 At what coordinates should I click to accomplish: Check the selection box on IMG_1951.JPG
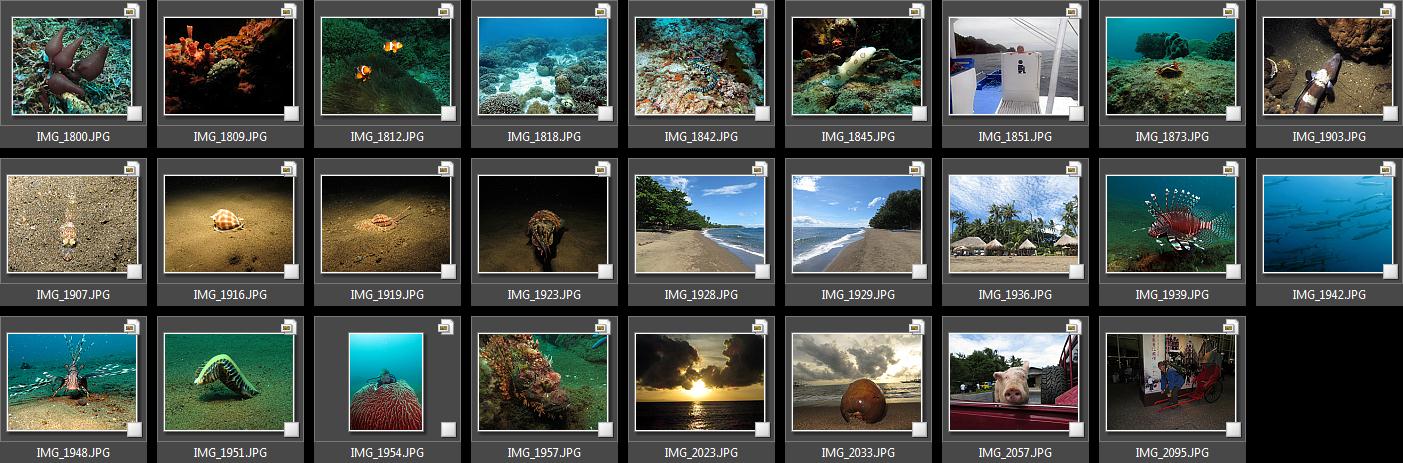tap(291, 429)
